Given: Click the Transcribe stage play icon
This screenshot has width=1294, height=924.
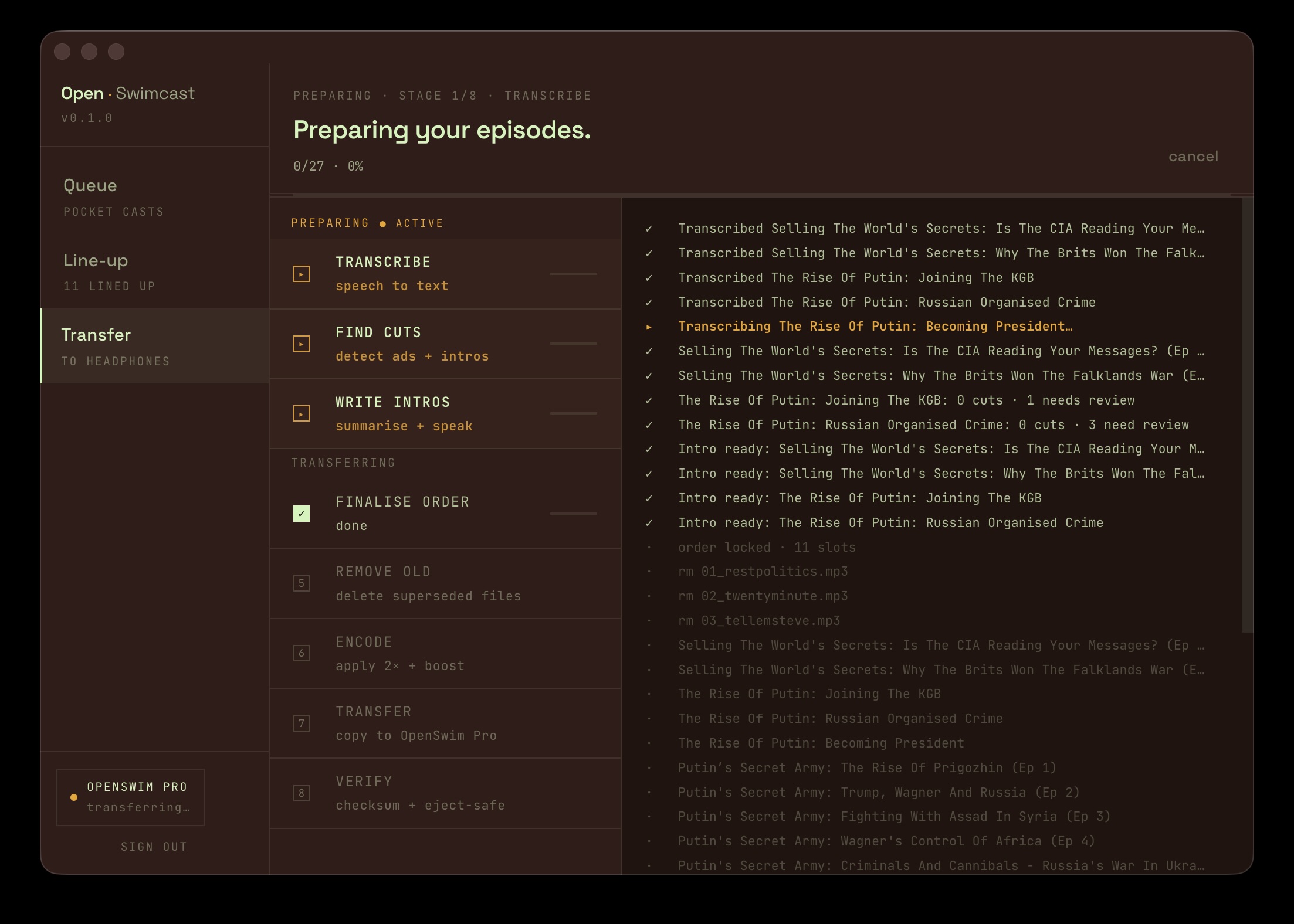Looking at the screenshot, I should point(302,274).
